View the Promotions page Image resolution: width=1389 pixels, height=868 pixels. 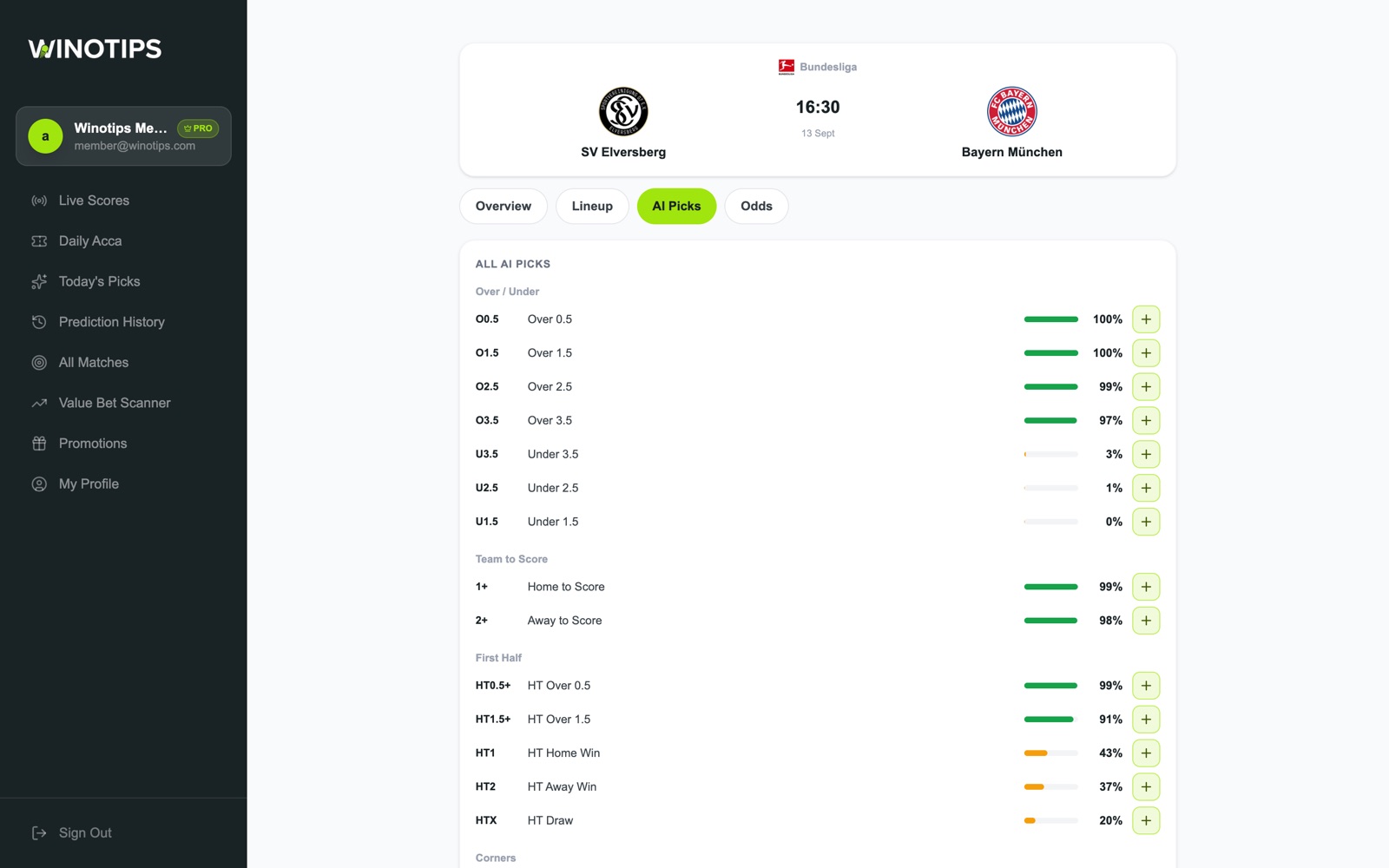[x=123, y=444]
